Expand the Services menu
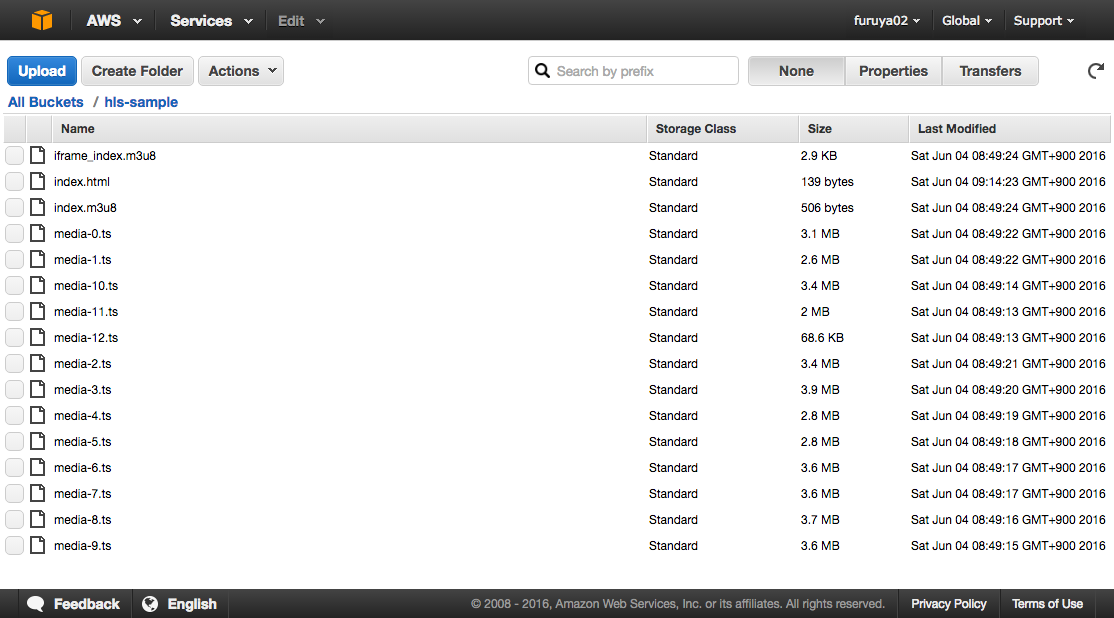 point(211,21)
